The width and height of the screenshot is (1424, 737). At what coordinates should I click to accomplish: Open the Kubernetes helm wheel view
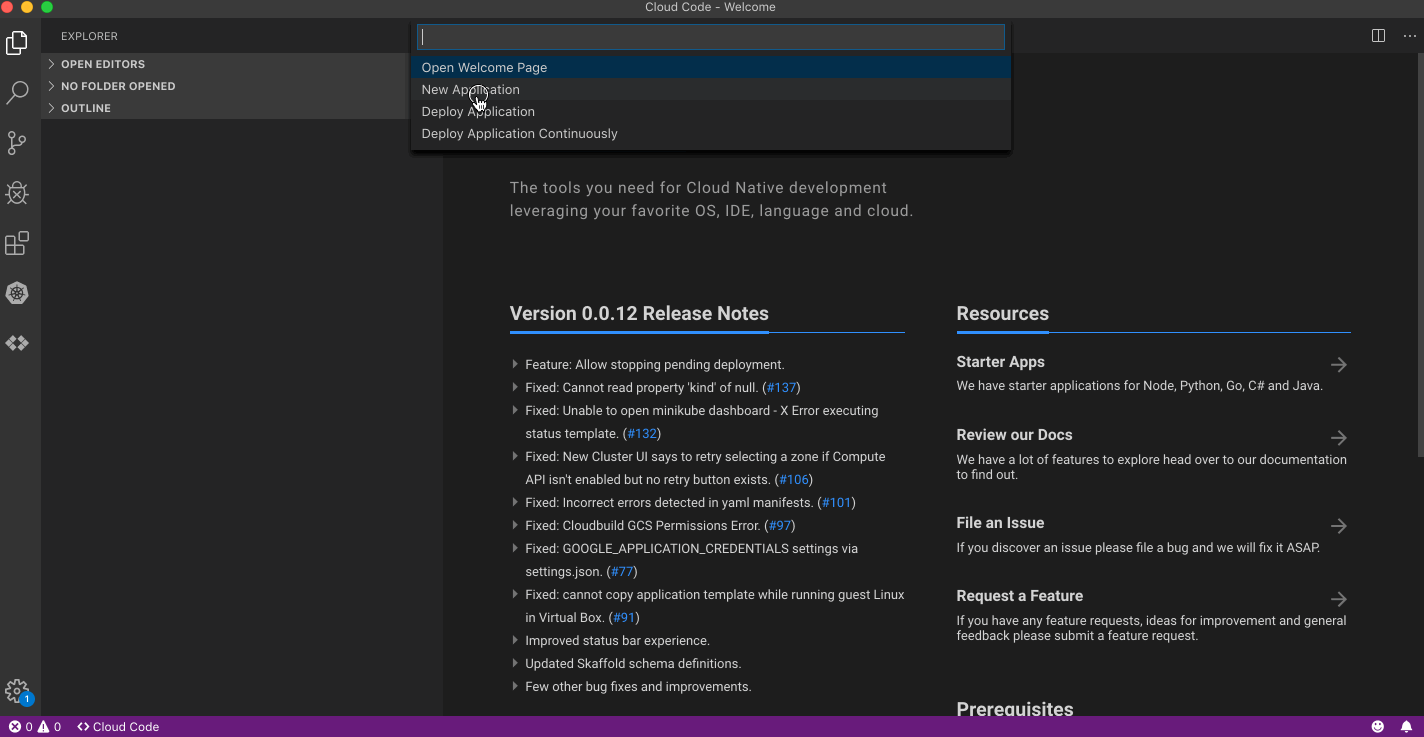17,293
